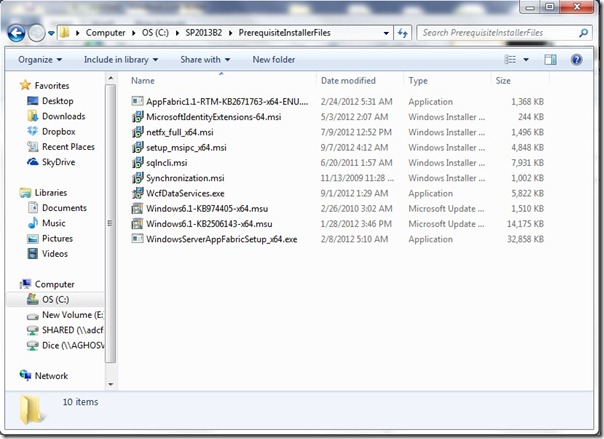Select Network in navigation pane
Image resolution: width=604 pixels, height=439 pixels.
click(x=51, y=376)
